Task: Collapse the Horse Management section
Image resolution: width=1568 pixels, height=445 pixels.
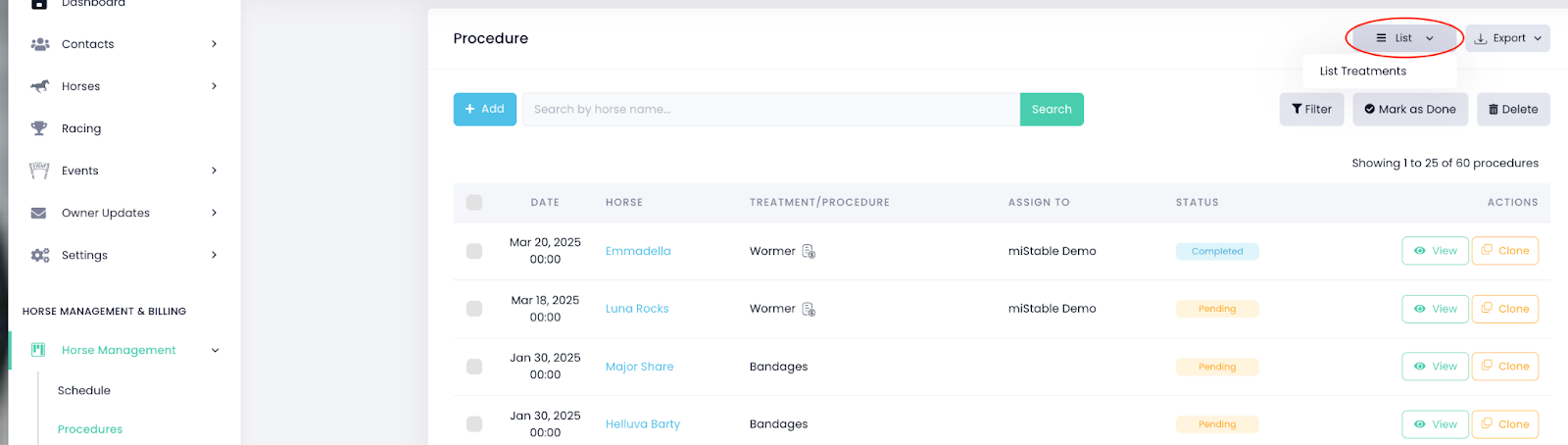Action: (x=216, y=350)
